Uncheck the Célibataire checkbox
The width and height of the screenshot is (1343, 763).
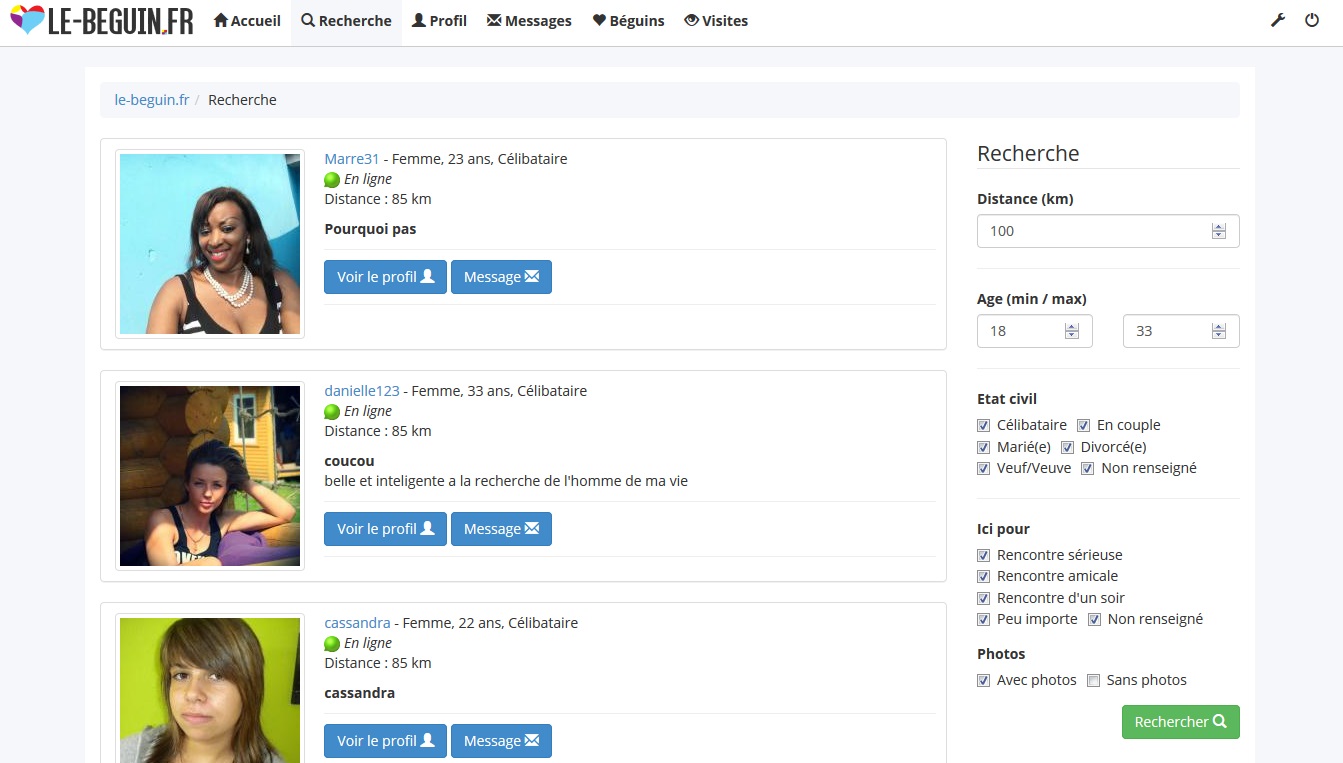click(984, 426)
